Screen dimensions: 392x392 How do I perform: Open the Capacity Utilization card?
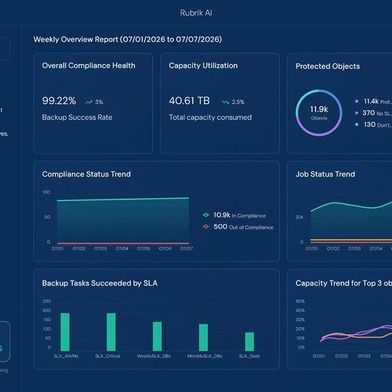click(220, 103)
